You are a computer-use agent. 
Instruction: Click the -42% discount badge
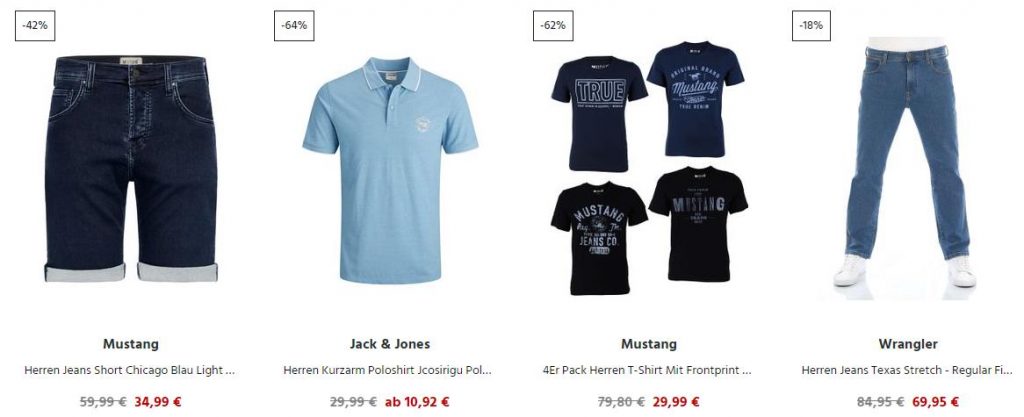[35, 25]
